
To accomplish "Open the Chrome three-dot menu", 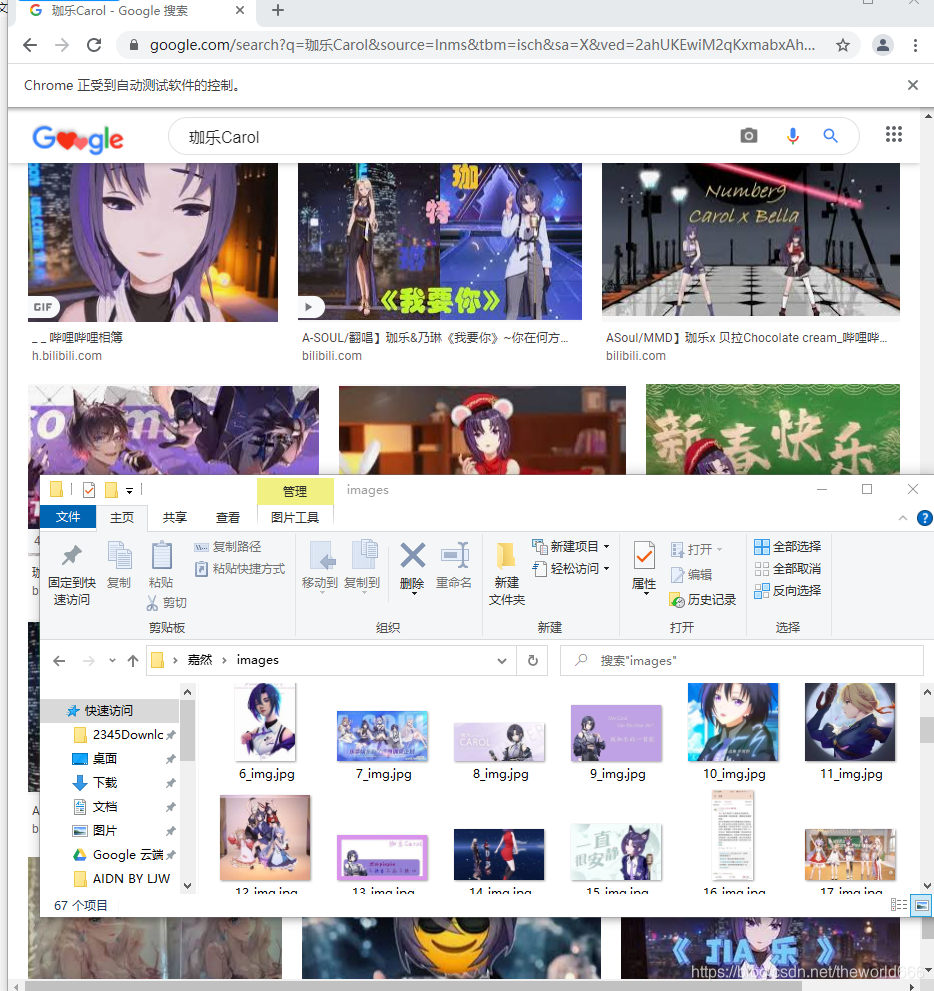I will pos(915,45).
